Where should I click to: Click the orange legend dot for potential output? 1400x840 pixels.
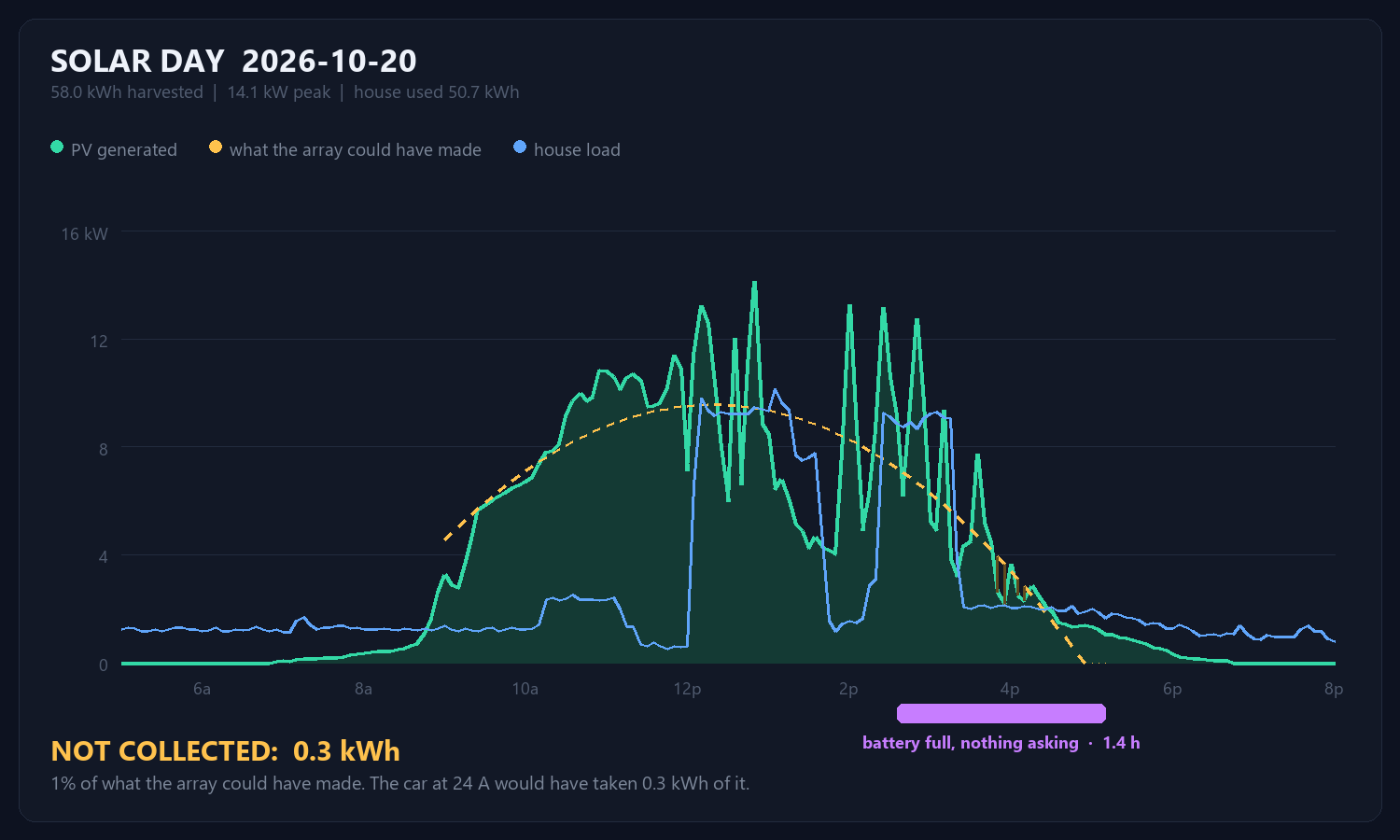pyautogui.click(x=216, y=147)
